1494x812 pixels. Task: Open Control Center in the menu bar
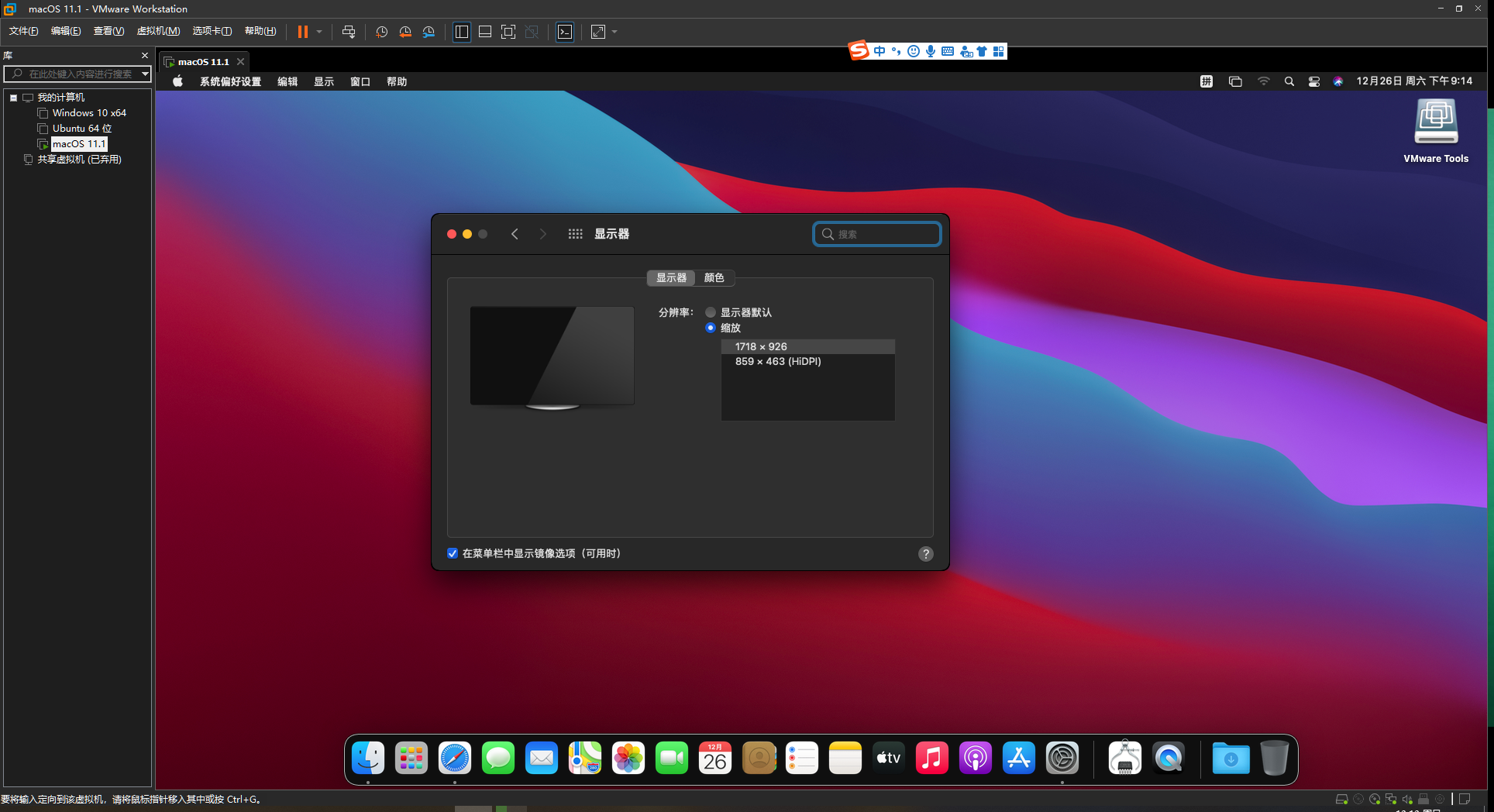pyautogui.click(x=1314, y=81)
